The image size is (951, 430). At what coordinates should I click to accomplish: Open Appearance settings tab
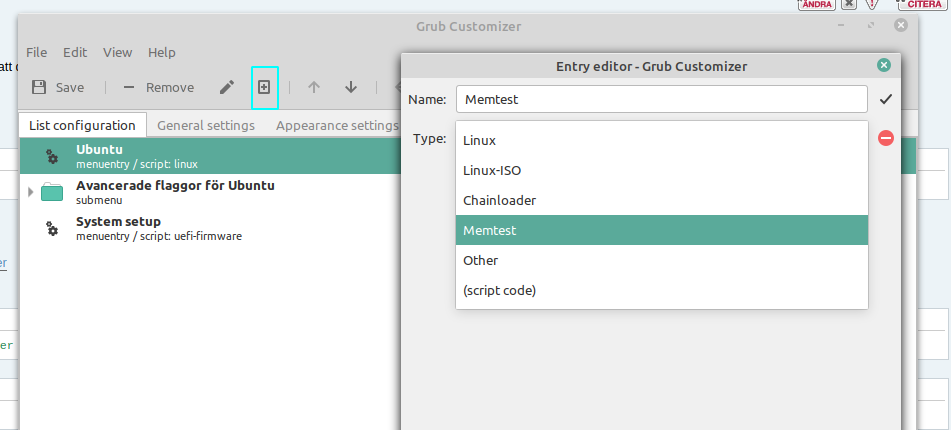coord(337,126)
